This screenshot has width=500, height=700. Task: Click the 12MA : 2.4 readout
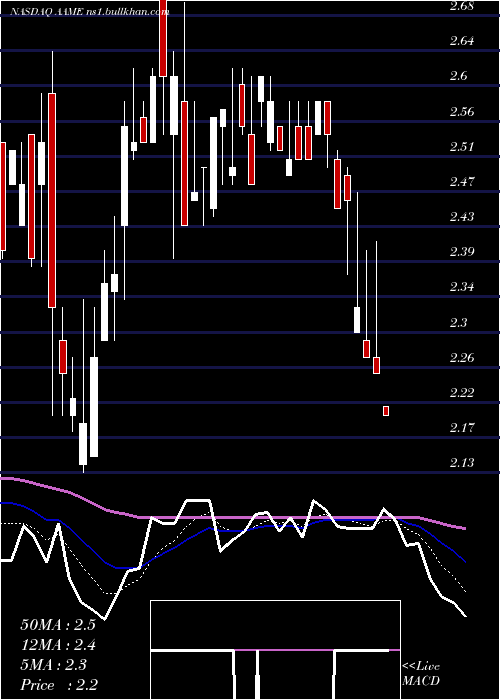click(x=58, y=645)
